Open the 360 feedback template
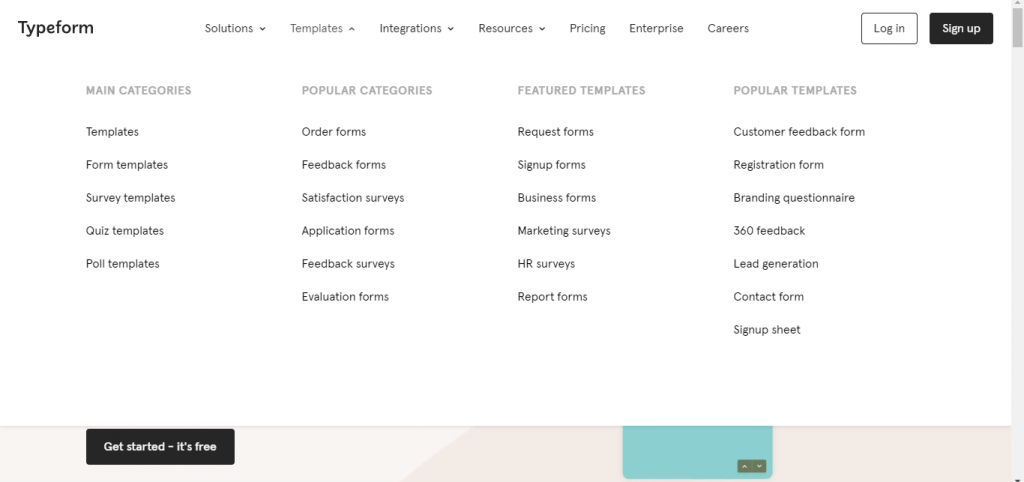Viewport: 1024px width, 482px height. click(769, 231)
